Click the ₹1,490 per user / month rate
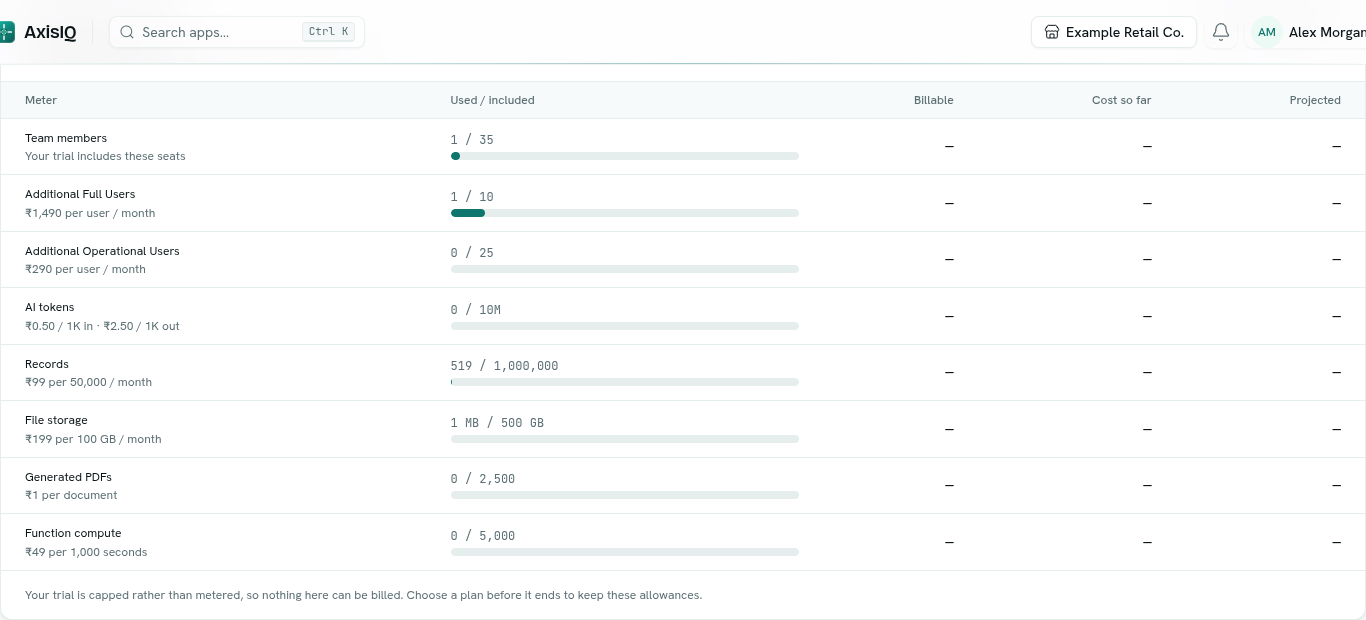The height and width of the screenshot is (620, 1366). point(90,213)
